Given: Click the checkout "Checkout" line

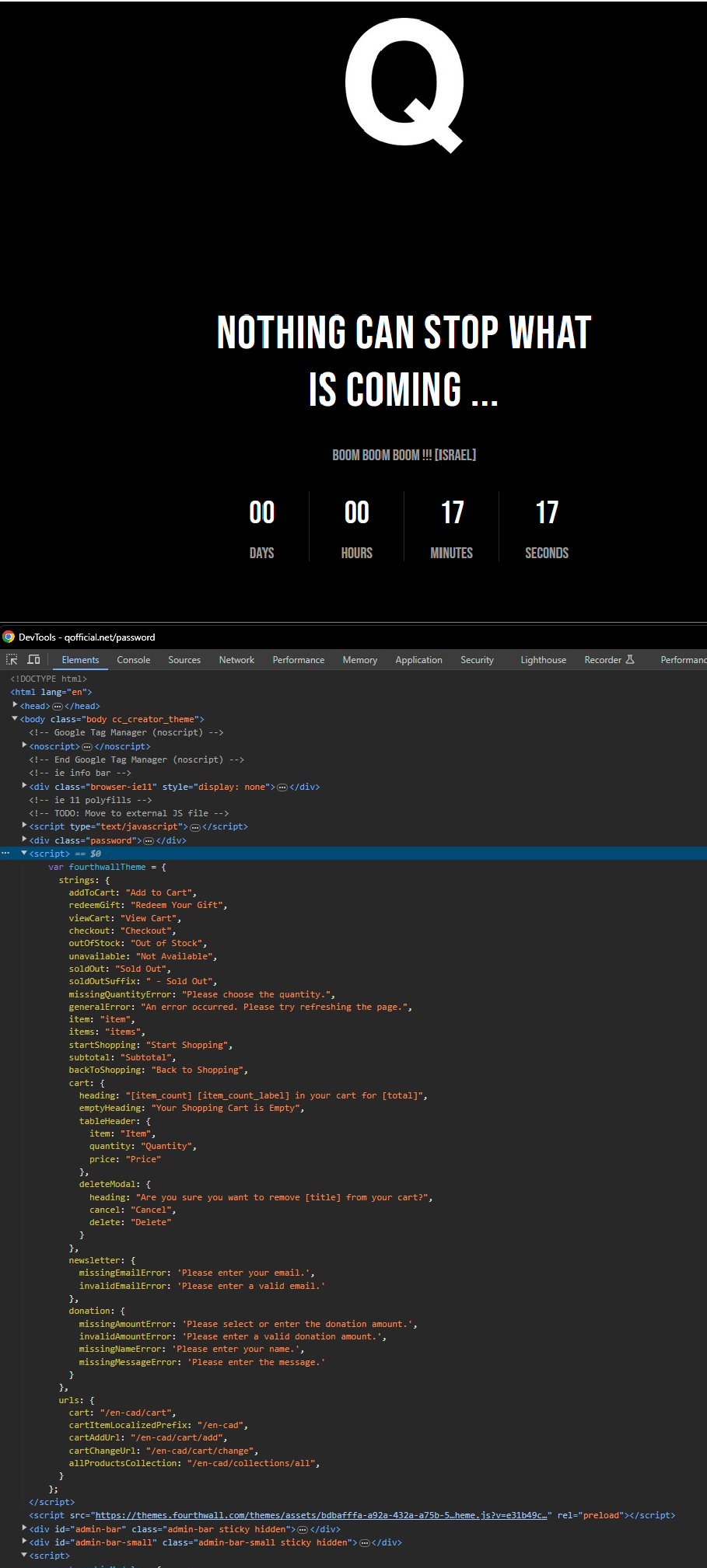Looking at the screenshot, I should tap(122, 931).
